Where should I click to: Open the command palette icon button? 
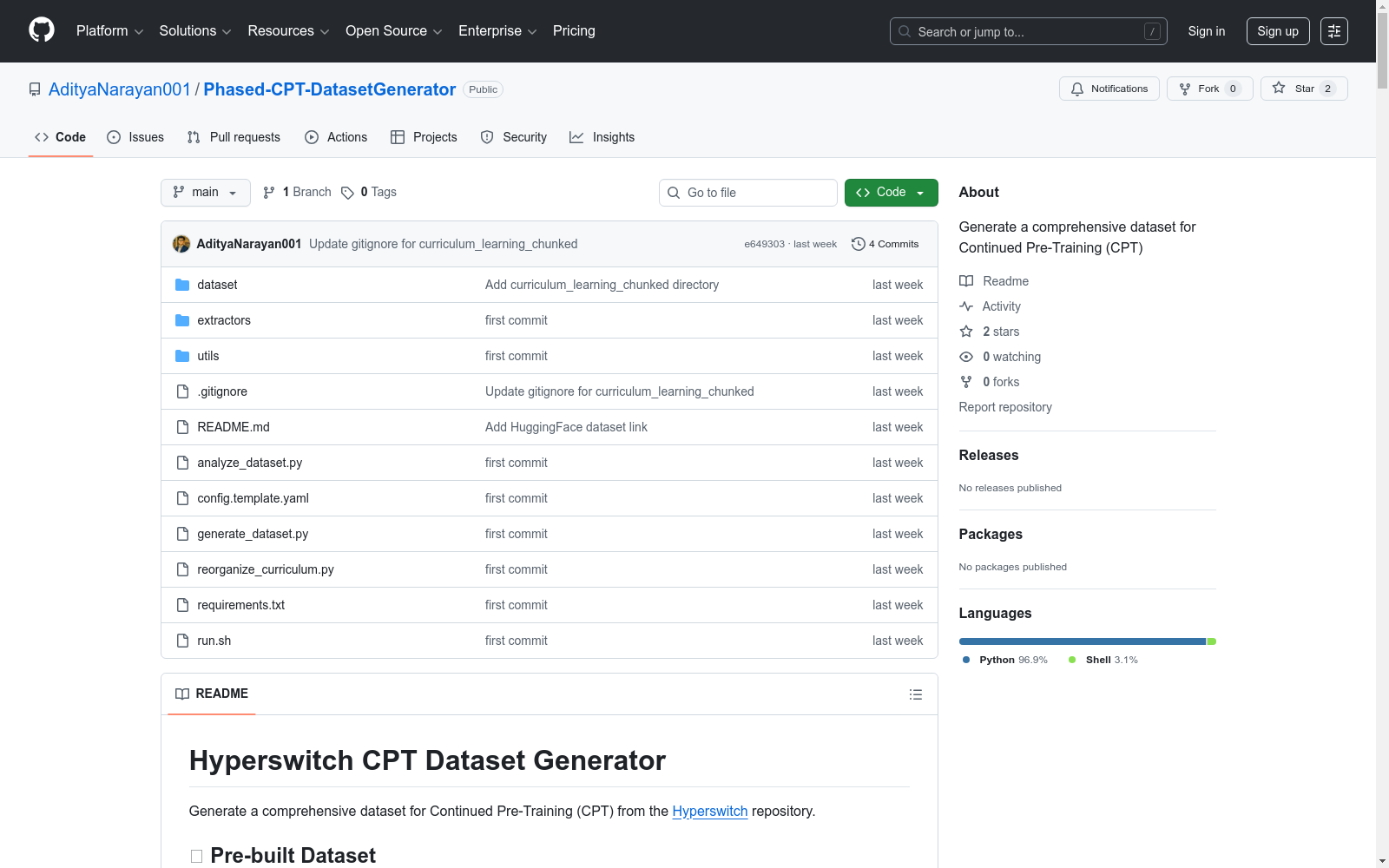(x=1334, y=31)
